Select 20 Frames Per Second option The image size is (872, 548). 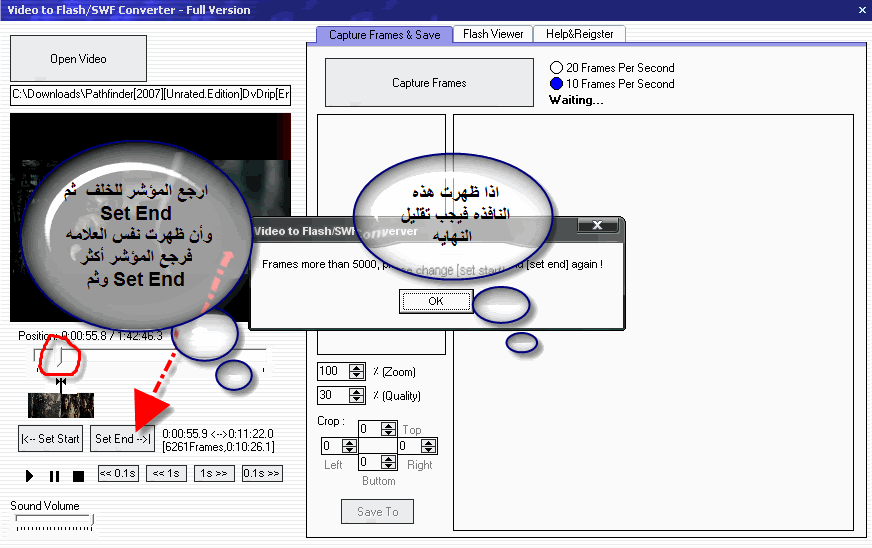[x=557, y=68]
